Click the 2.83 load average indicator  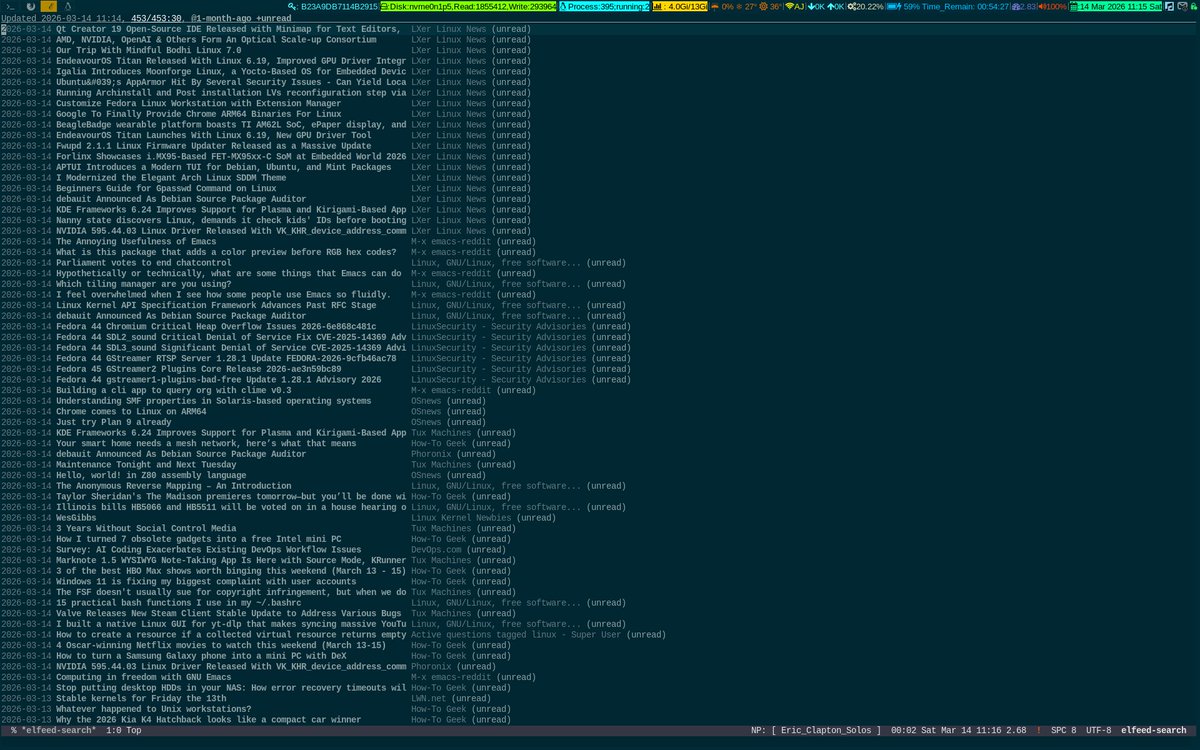[1025, 7]
